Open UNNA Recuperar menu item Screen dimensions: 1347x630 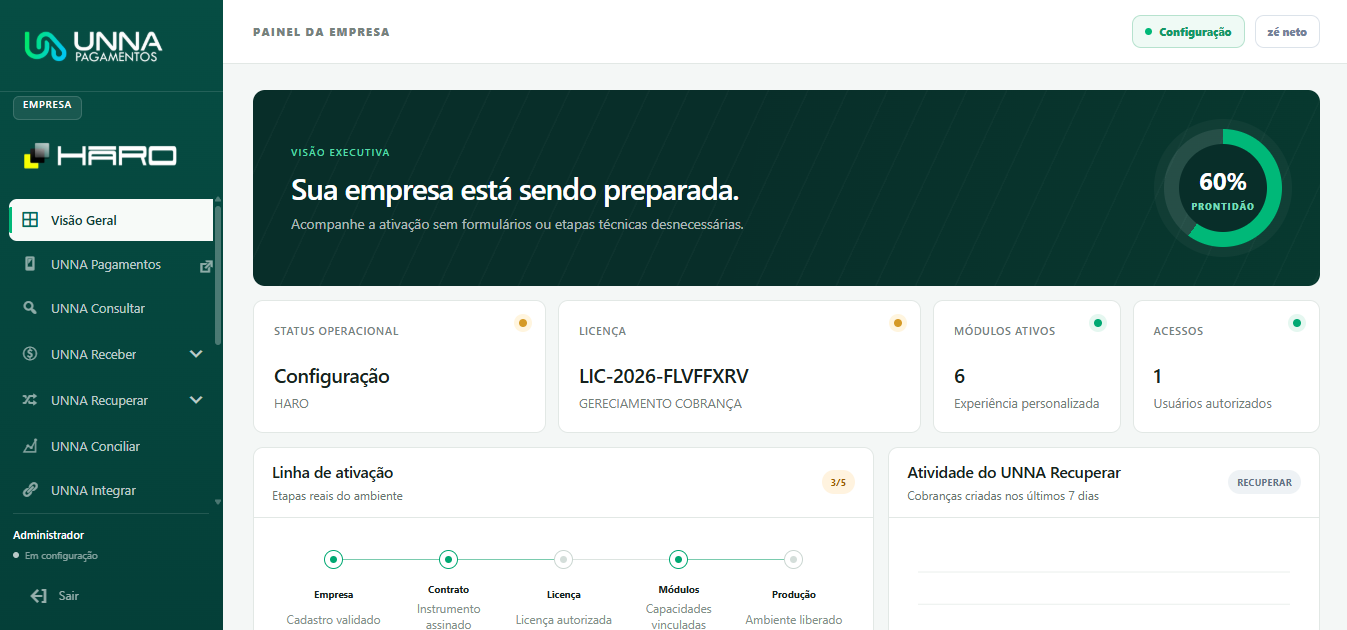pos(111,400)
